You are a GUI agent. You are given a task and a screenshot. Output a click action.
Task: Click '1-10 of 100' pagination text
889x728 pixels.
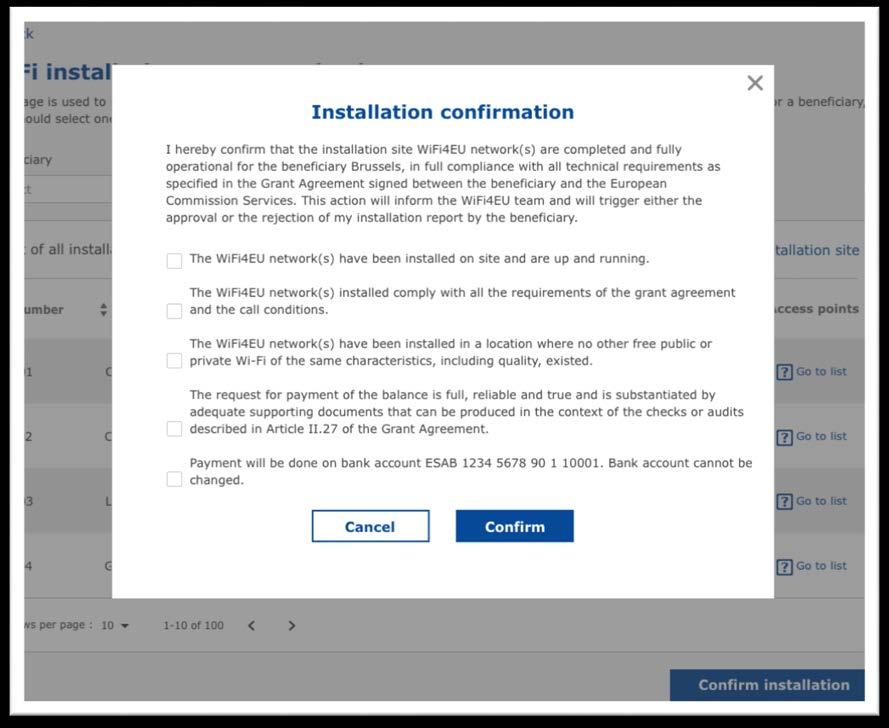(193, 625)
